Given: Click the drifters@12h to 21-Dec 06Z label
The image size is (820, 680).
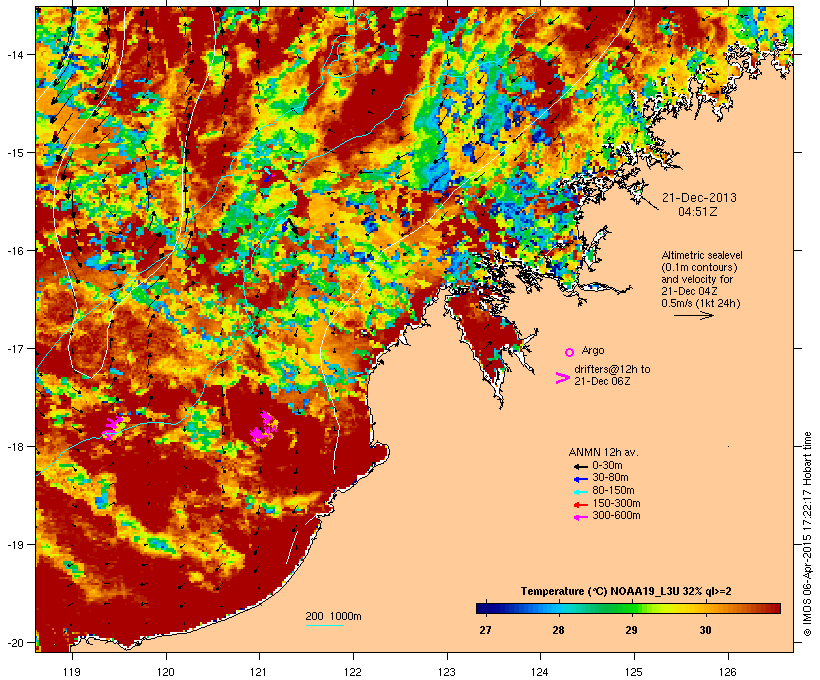Looking at the screenshot, I should [612, 375].
